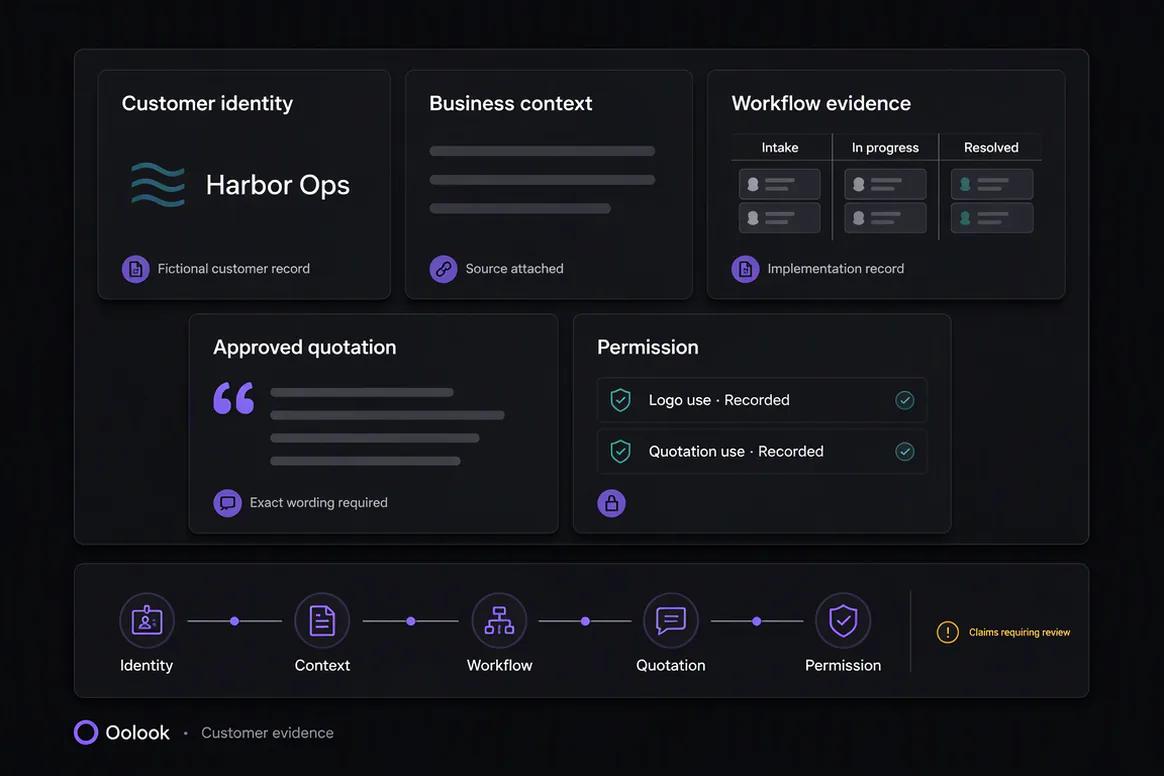Click the Fictional customer record label

pos(234,269)
